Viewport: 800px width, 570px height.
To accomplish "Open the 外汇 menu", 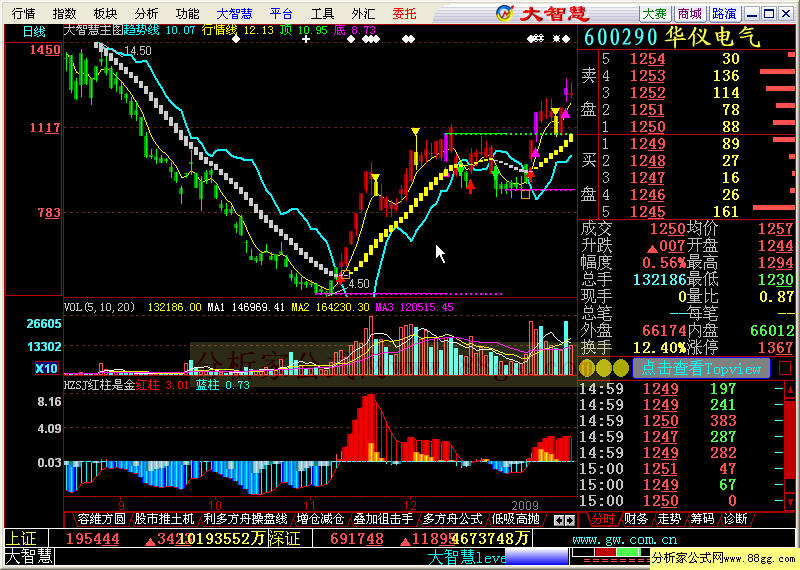I will 363,13.
